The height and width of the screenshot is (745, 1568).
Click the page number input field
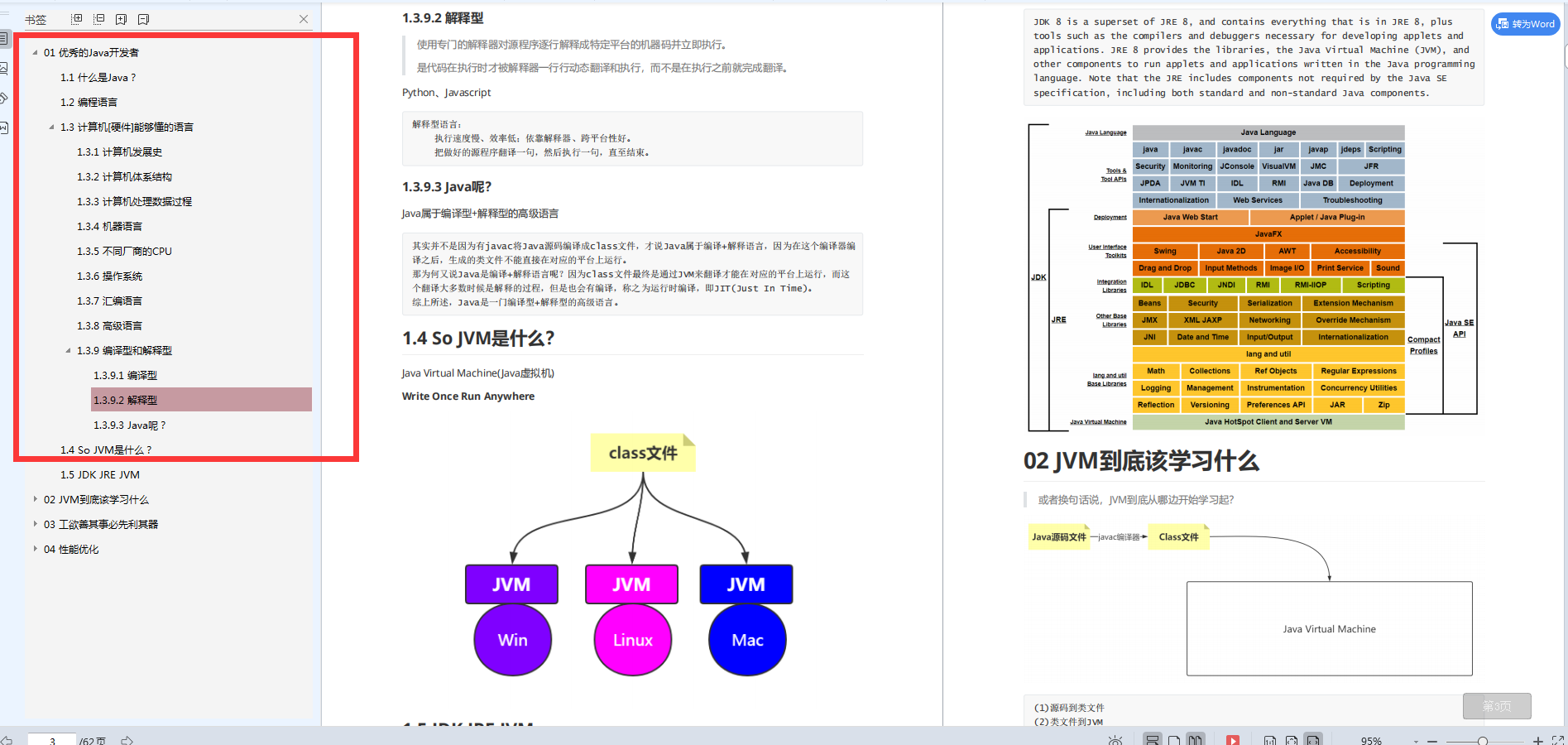pos(52,740)
